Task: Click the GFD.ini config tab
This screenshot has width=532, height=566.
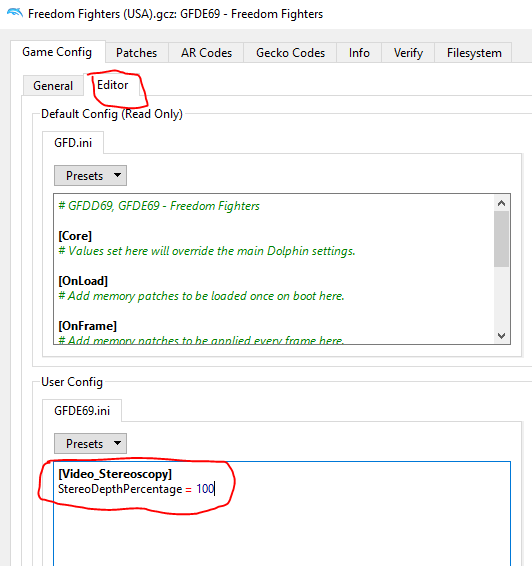Action: click(73, 143)
